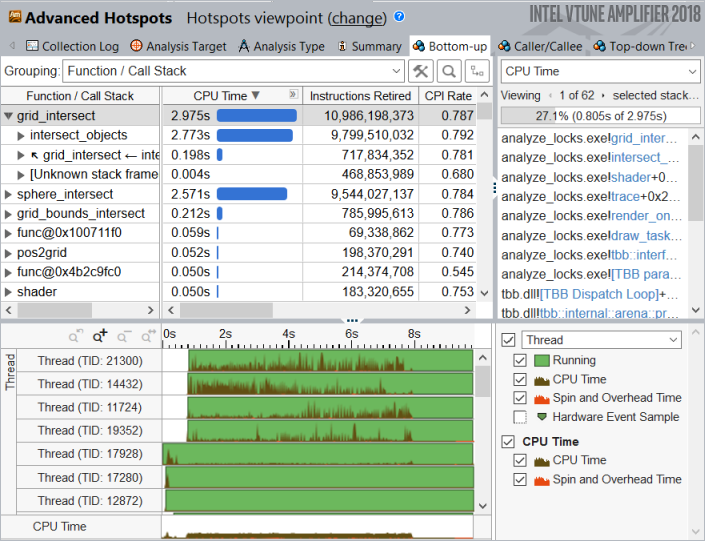
Task: Toggle the bold CPU Time group checkbox
Action: click(x=509, y=442)
